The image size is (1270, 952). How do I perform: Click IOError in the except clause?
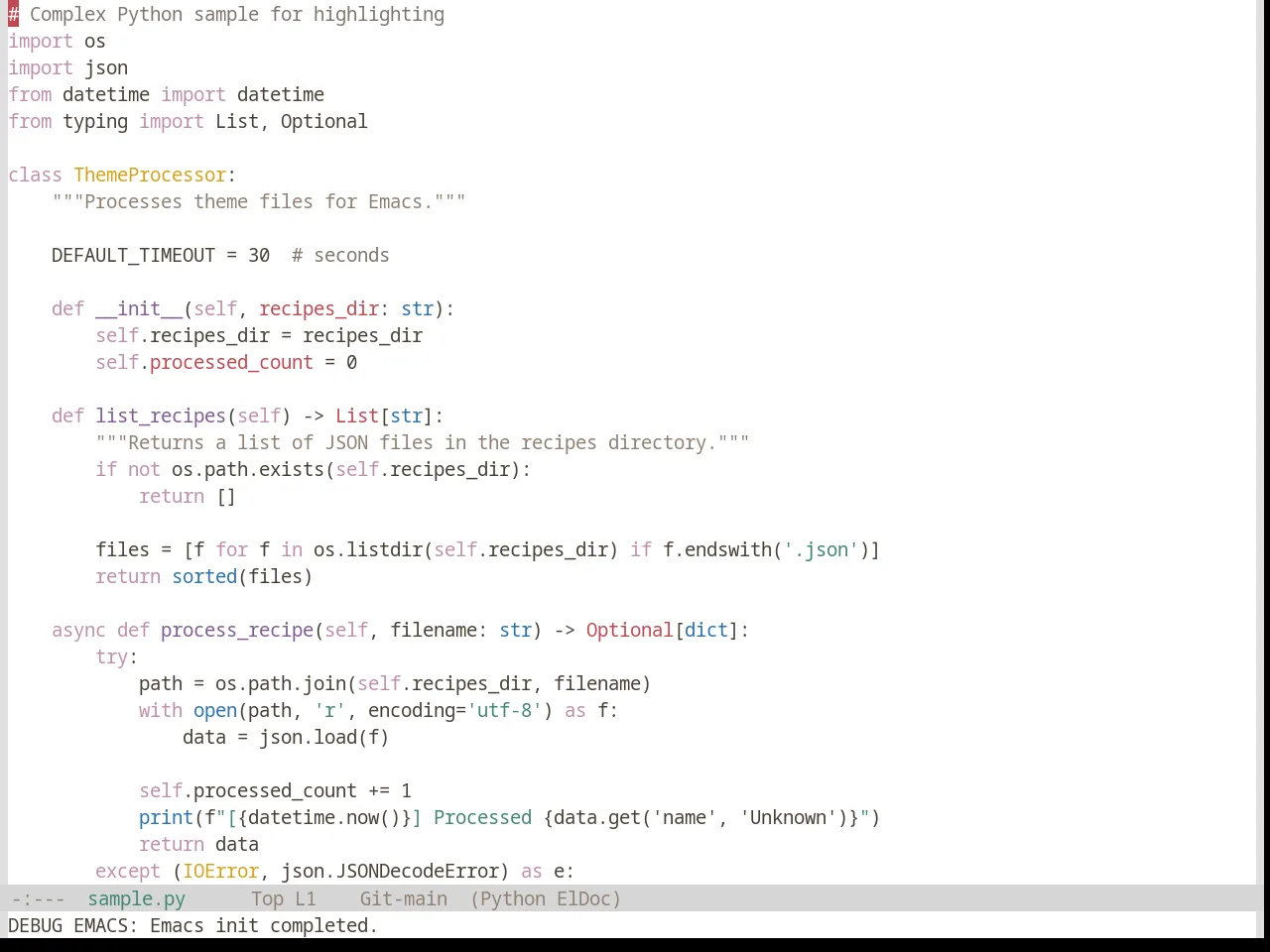[220, 872]
